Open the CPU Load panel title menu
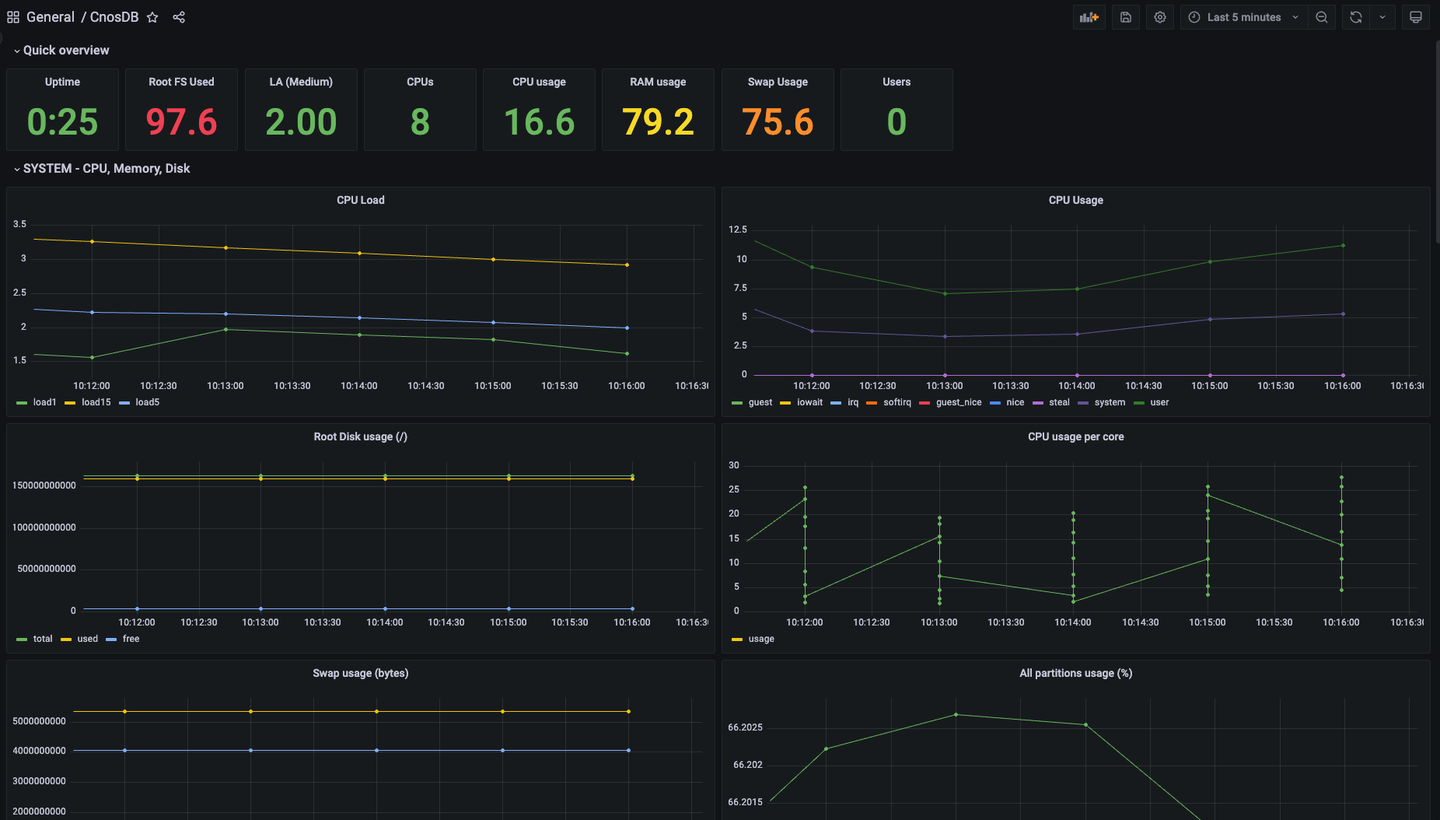This screenshot has width=1440, height=820. (x=361, y=200)
